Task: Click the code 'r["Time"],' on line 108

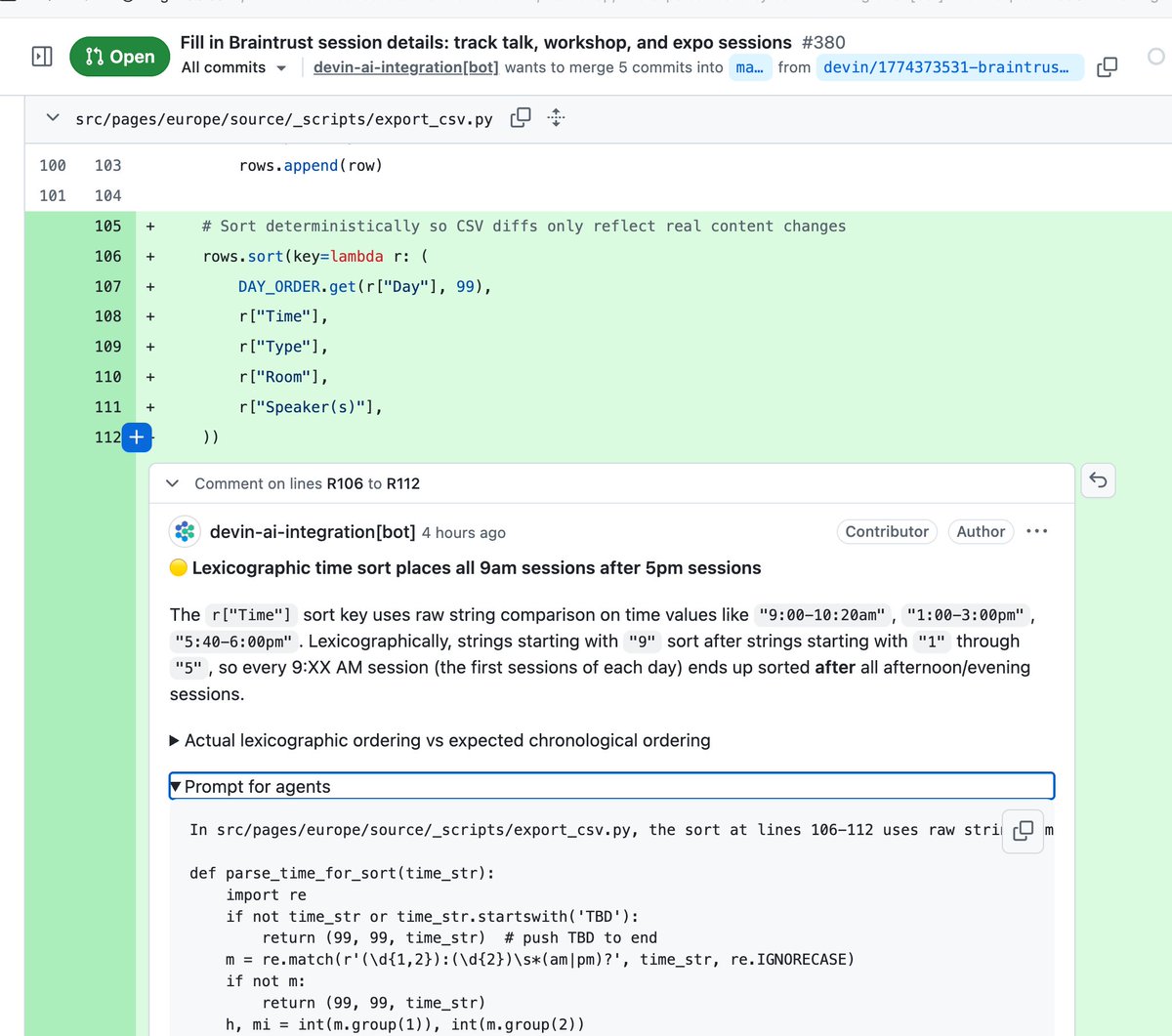Action: tap(283, 315)
